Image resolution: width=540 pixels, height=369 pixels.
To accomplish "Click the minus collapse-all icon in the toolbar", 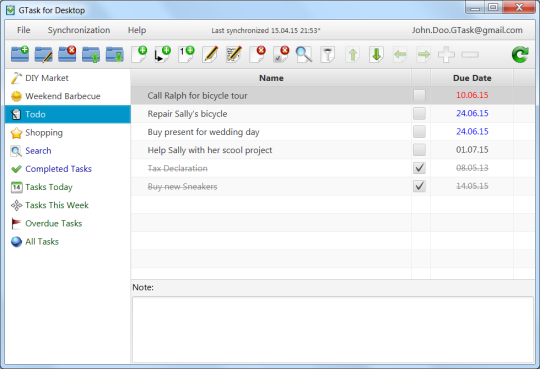I will [x=470, y=54].
